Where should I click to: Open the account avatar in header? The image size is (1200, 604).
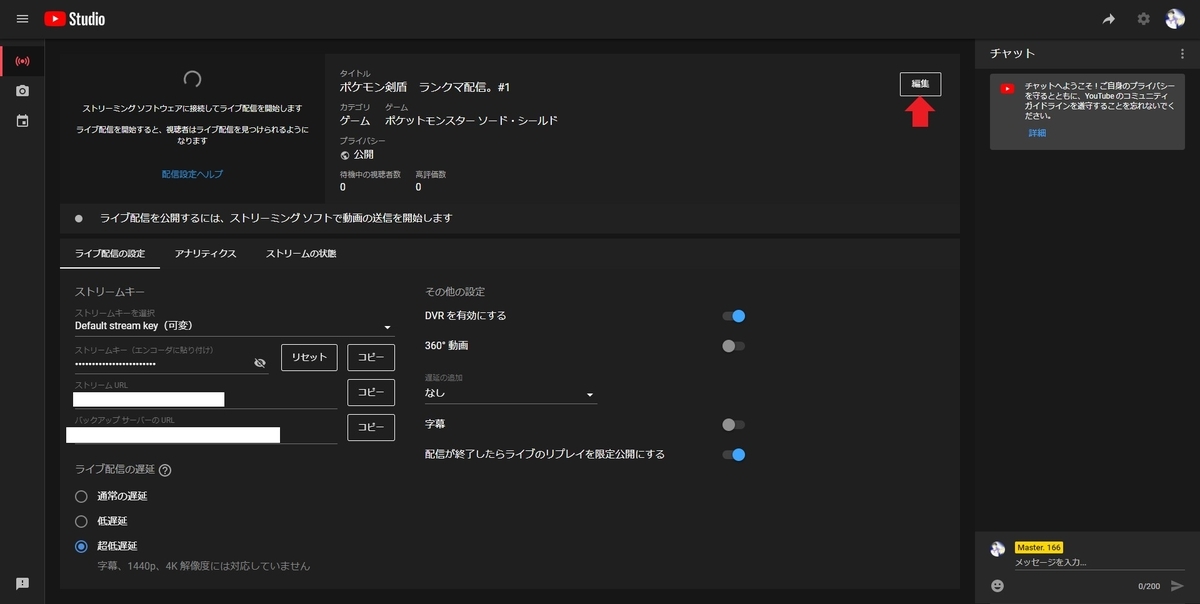(1175, 19)
